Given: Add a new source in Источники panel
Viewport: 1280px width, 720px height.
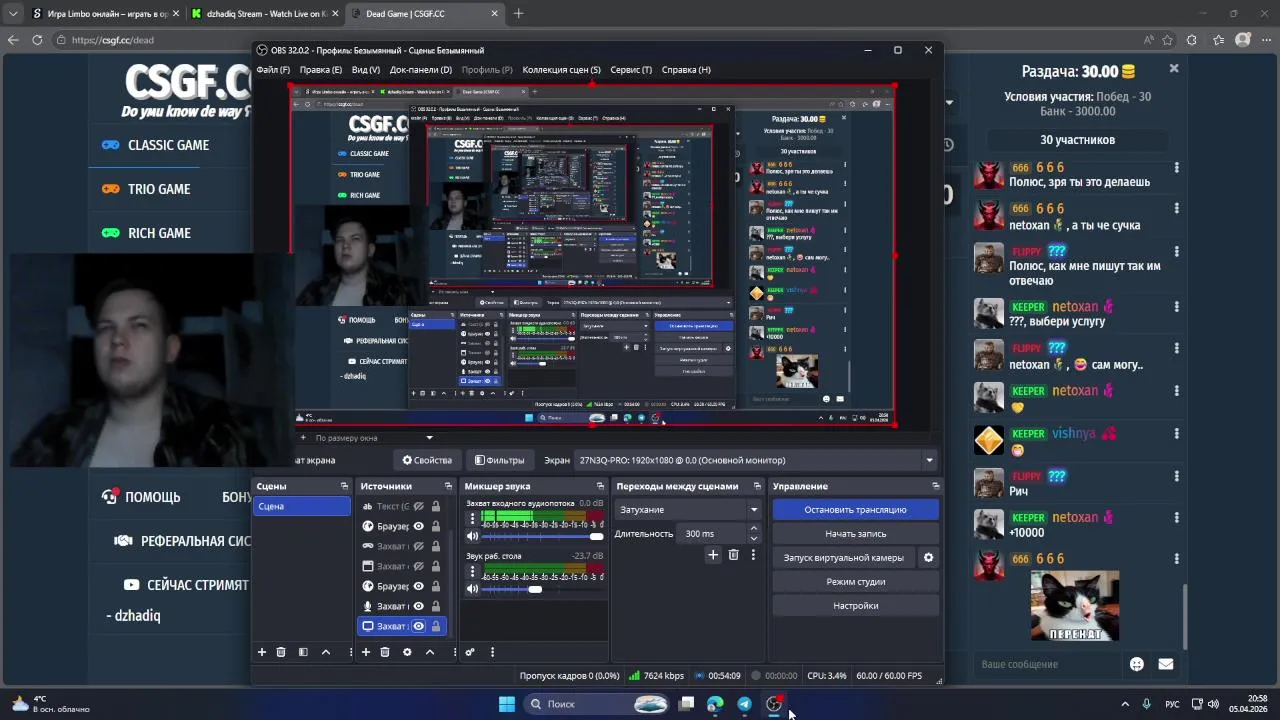Looking at the screenshot, I should pos(366,652).
